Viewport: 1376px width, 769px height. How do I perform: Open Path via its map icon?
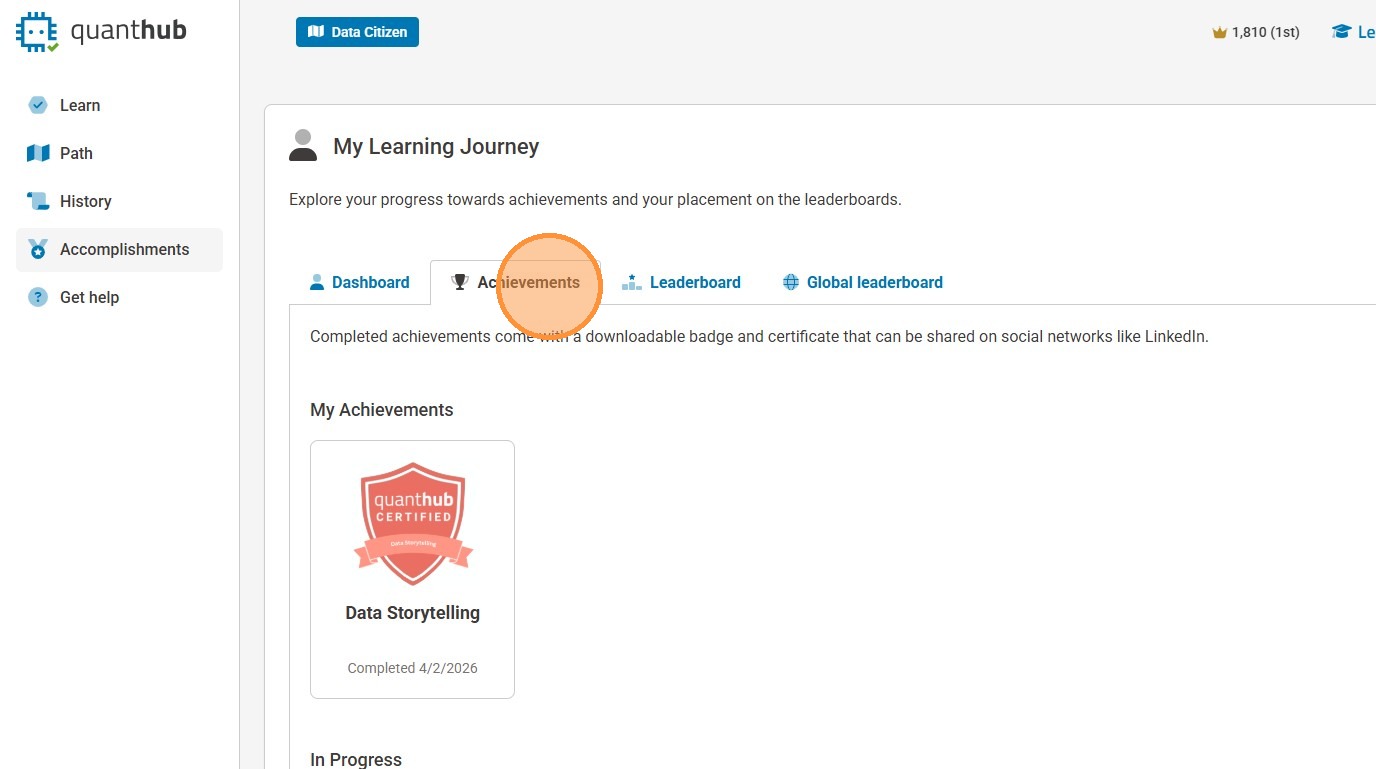point(38,153)
